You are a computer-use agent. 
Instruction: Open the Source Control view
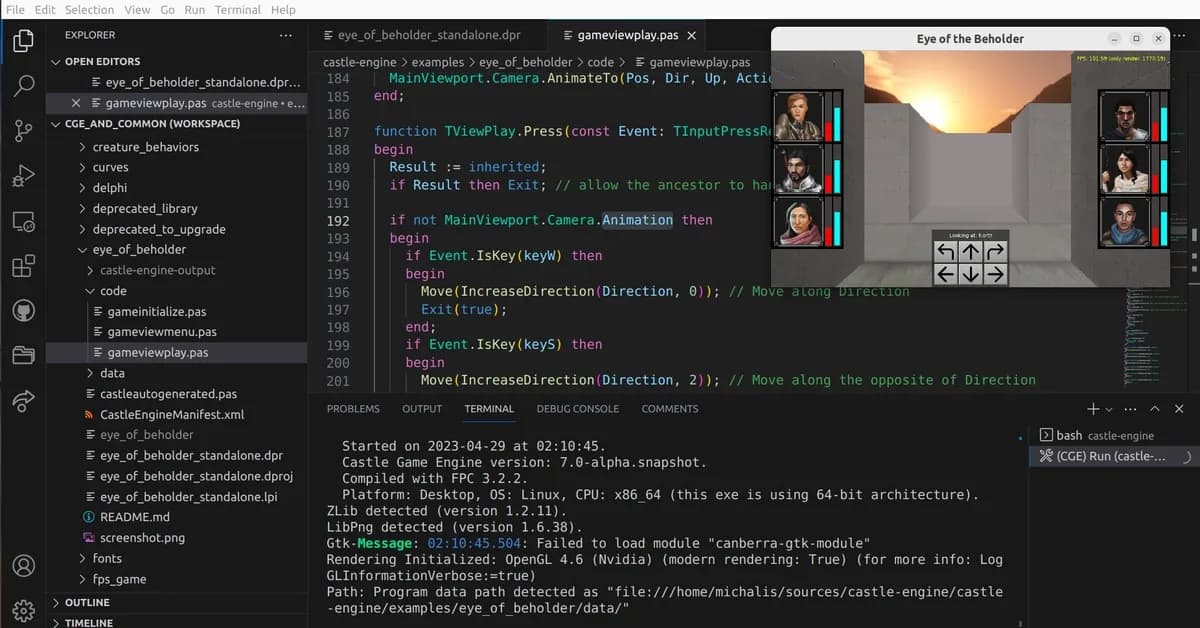[x=24, y=131]
